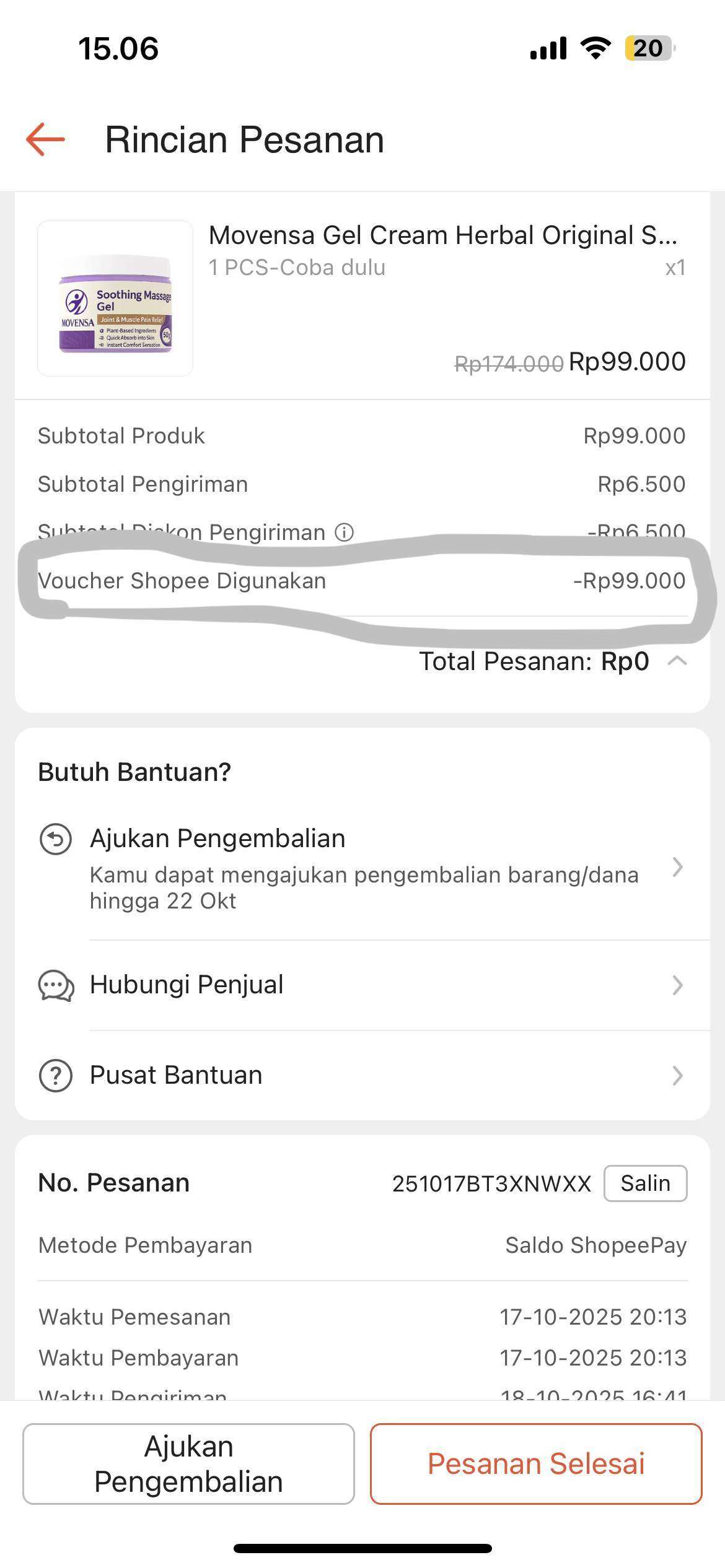Tap the order number 251017BT3XNWXX
This screenshot has width=725, height=1568.
coord(491,1184)
